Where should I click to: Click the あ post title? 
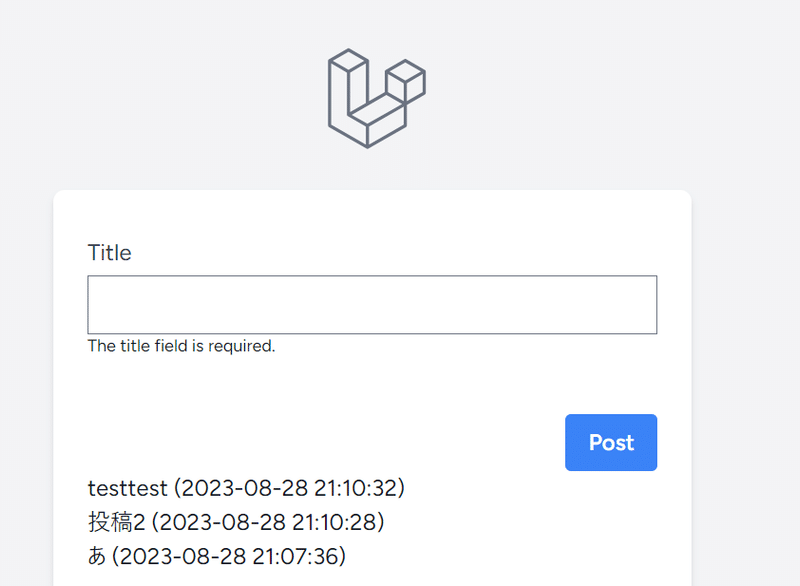click(x=97, y=556)
